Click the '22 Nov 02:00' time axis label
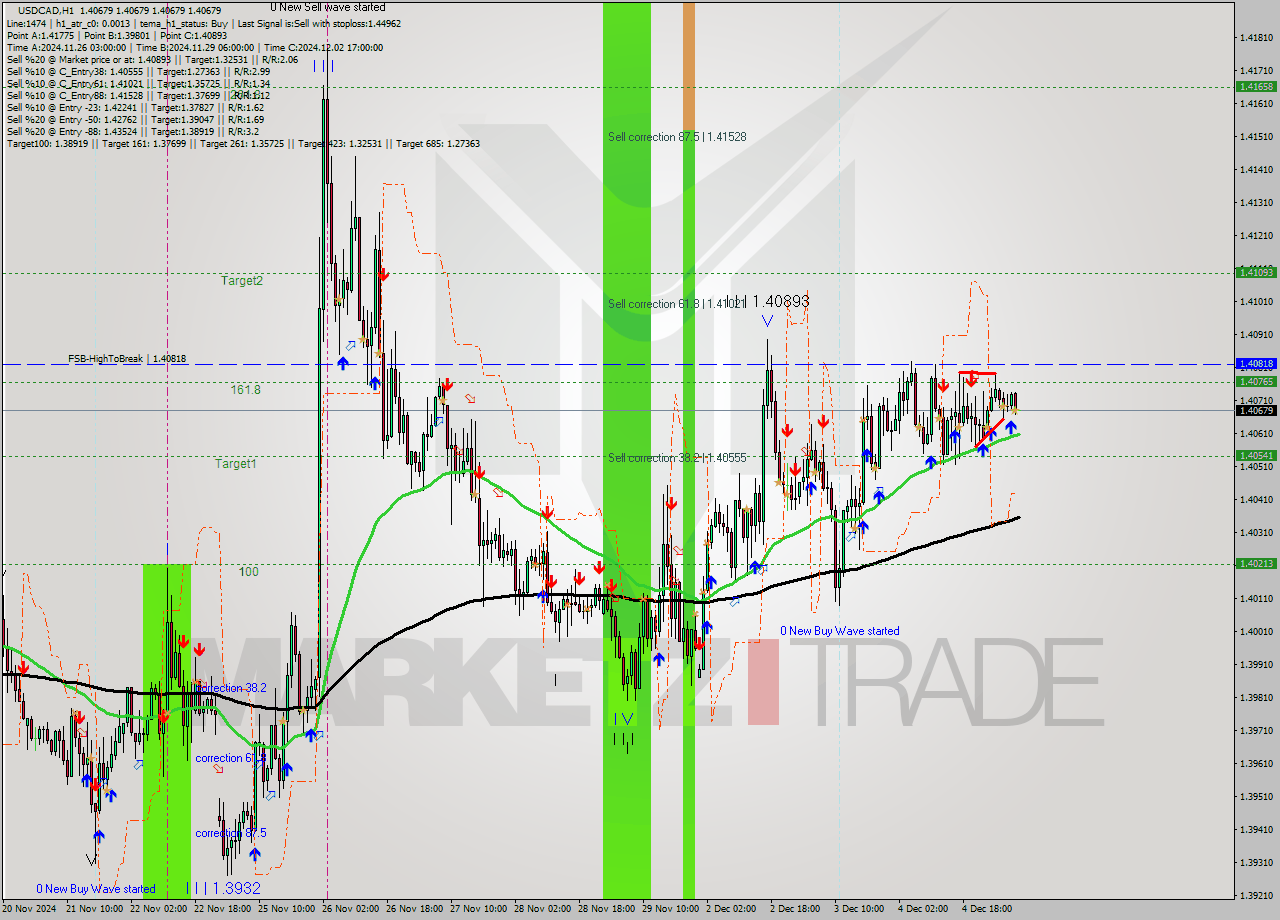The image size is (1280, 920). click(x=159, y=909)
